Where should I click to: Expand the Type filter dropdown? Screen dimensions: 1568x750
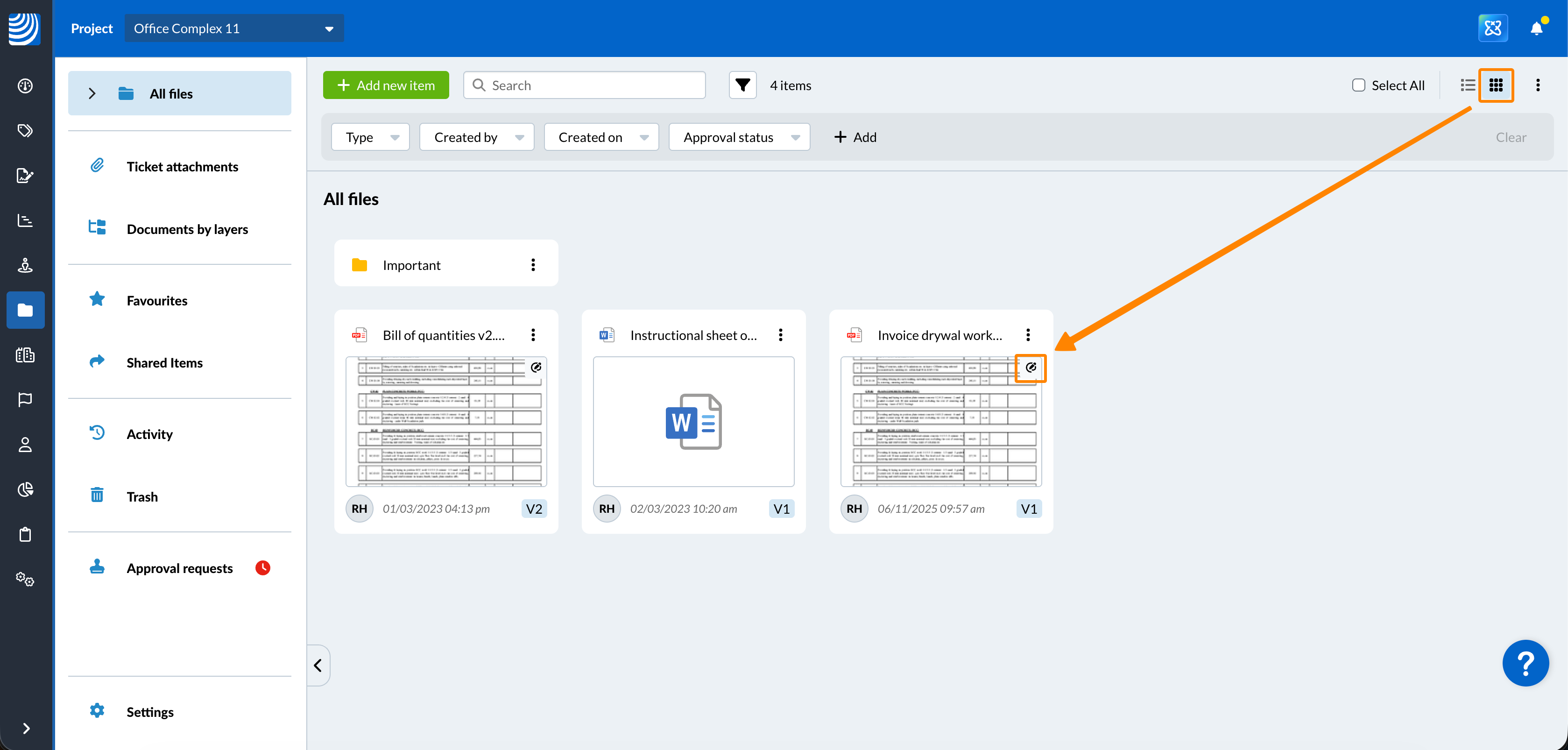click(x=370, y=138)
